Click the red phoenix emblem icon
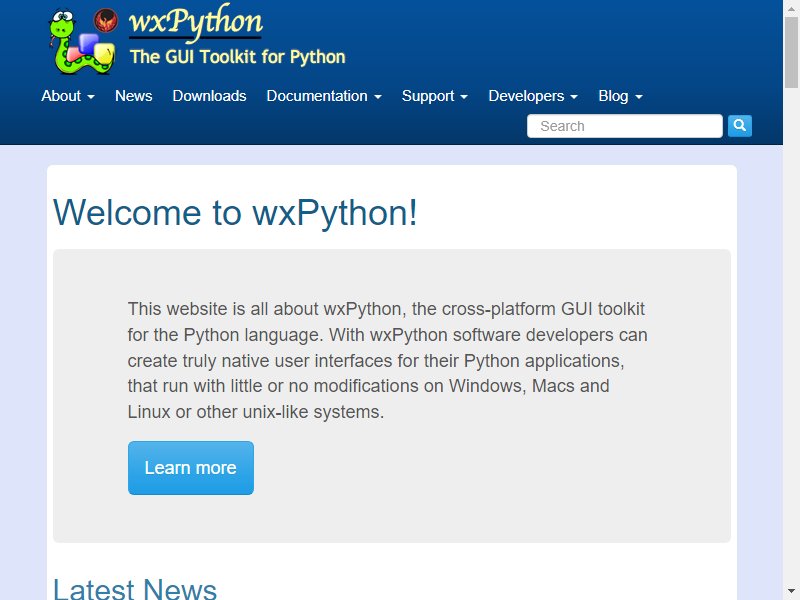This screenshot has width=800, height=600. point(106,20)
